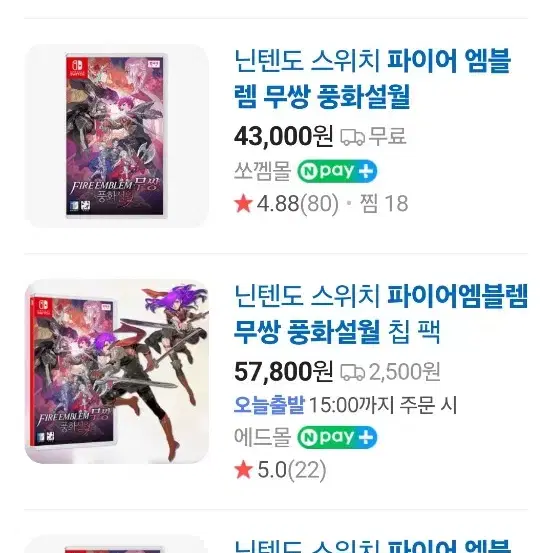Image resolution: width=553 pixels, height=553 pixels.
Task: Click the 오늘출발 same-day shipping label
Action: point(269,405)
